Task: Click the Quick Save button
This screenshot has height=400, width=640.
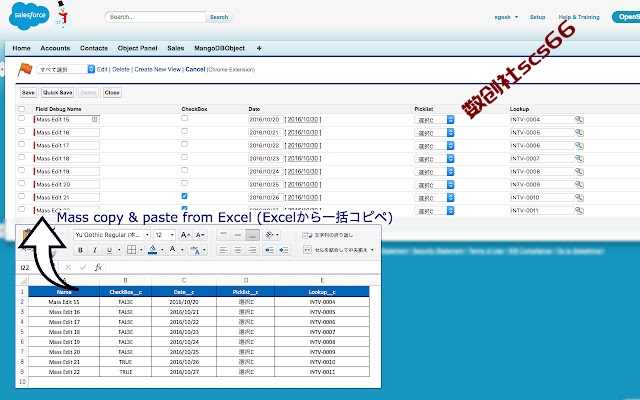Action: tap(58, 93)
